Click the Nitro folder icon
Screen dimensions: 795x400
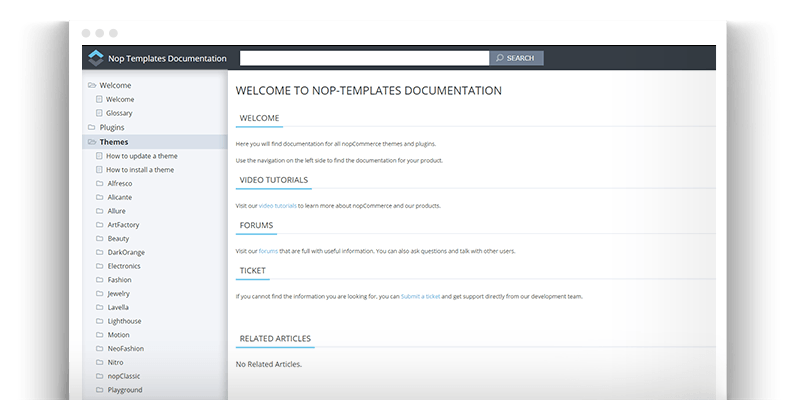tap(99, 361)
